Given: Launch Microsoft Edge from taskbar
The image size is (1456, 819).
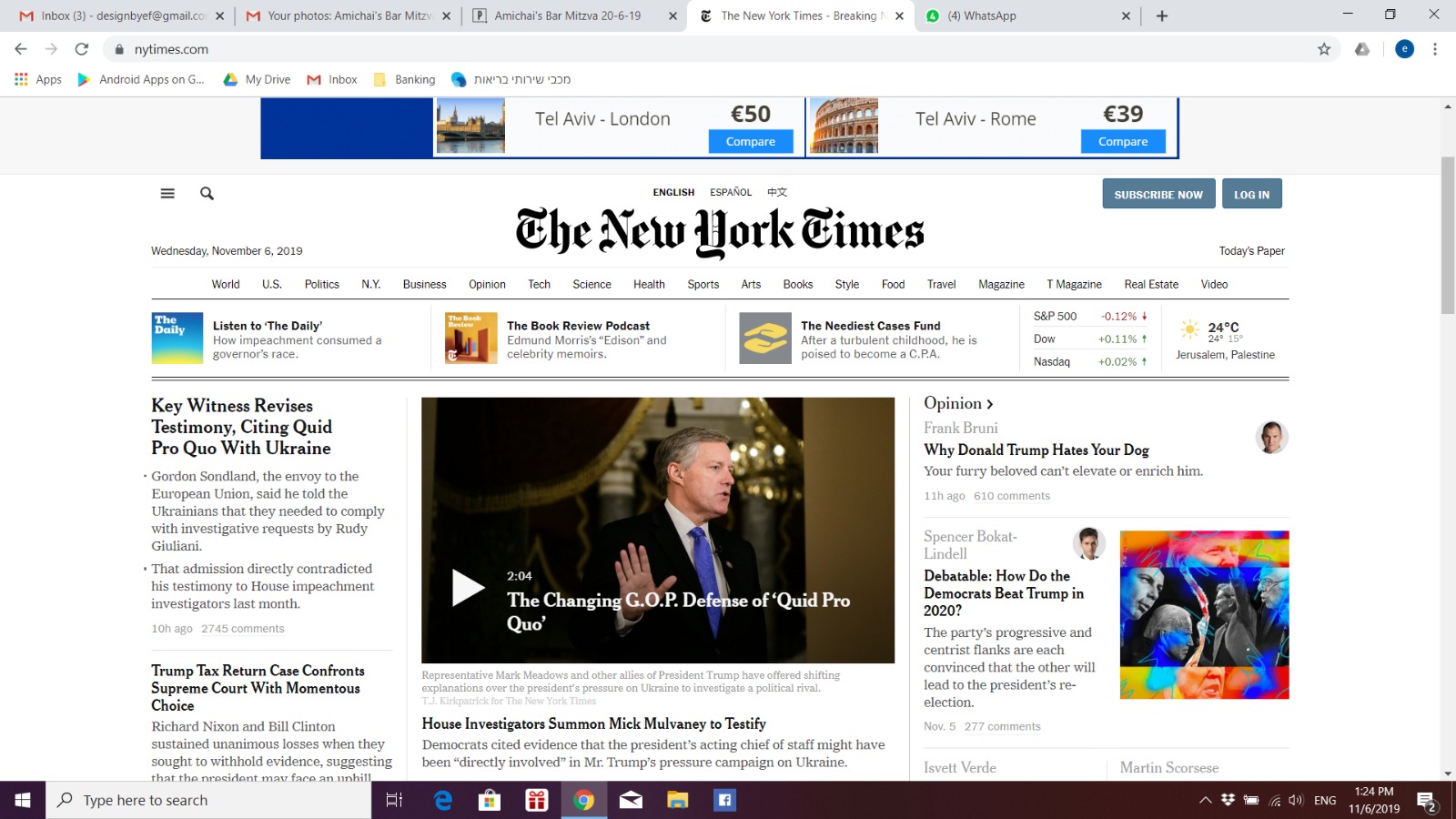Looking at the screenshot, I should tap(443, 800).
